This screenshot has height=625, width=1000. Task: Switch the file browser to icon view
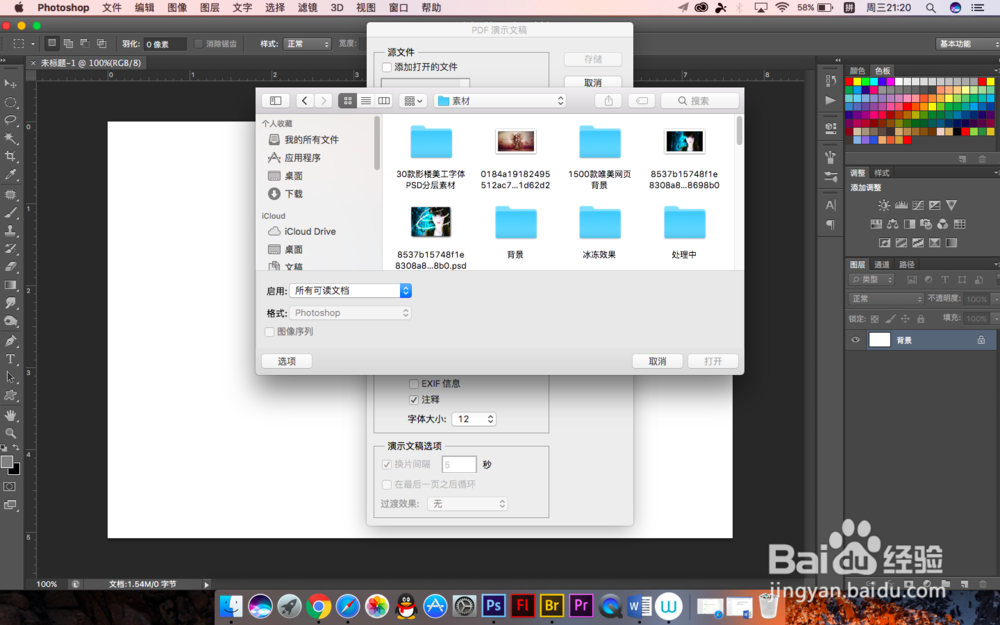(x=347, y=100)
